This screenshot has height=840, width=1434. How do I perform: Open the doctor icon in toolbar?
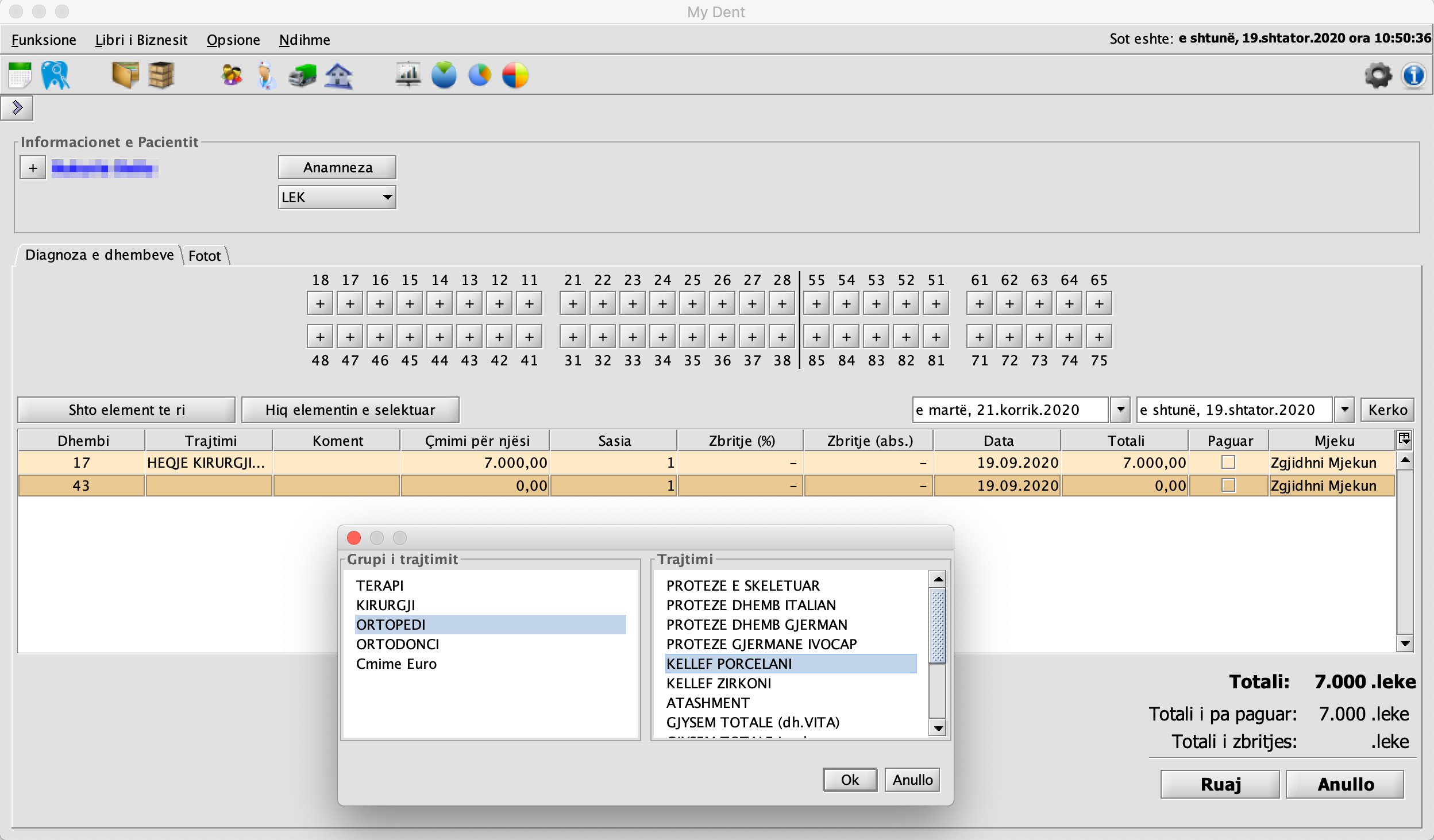point(266,75)
